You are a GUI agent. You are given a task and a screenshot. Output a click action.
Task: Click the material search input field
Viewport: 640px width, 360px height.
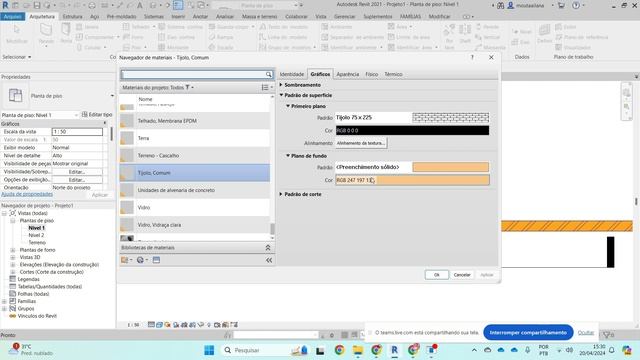point(193,74)
